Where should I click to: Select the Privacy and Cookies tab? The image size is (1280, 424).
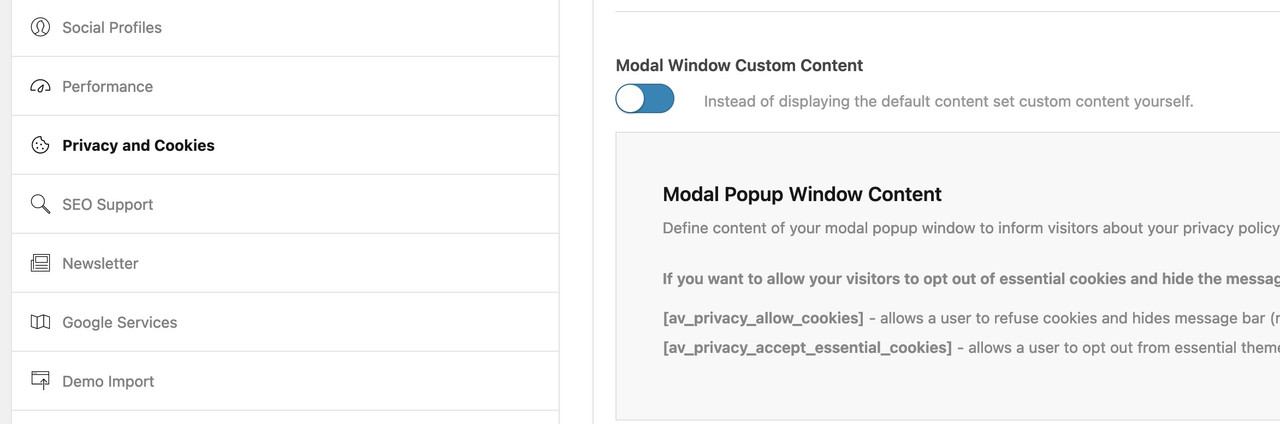coord(285,145)
